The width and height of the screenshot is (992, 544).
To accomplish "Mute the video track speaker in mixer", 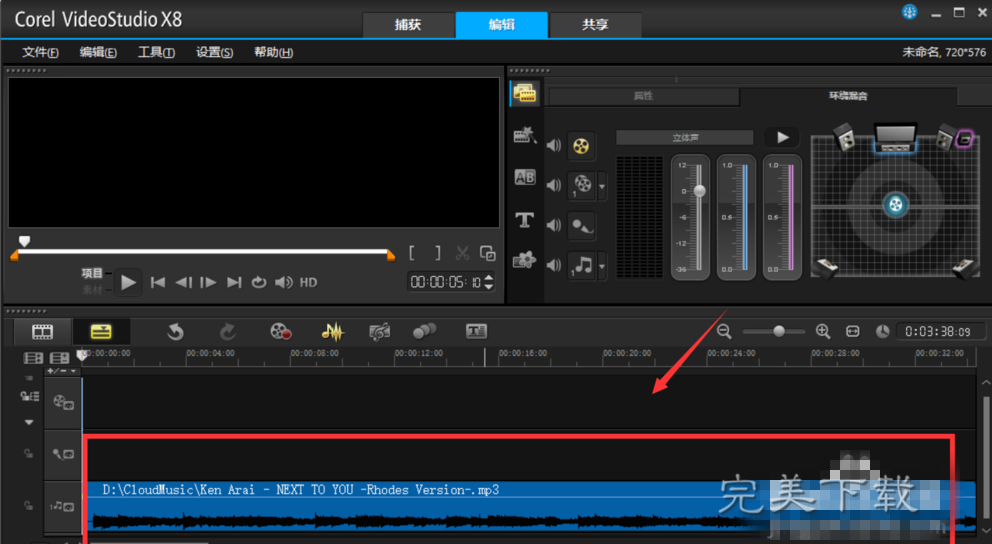I will click(x=554, y=145).
